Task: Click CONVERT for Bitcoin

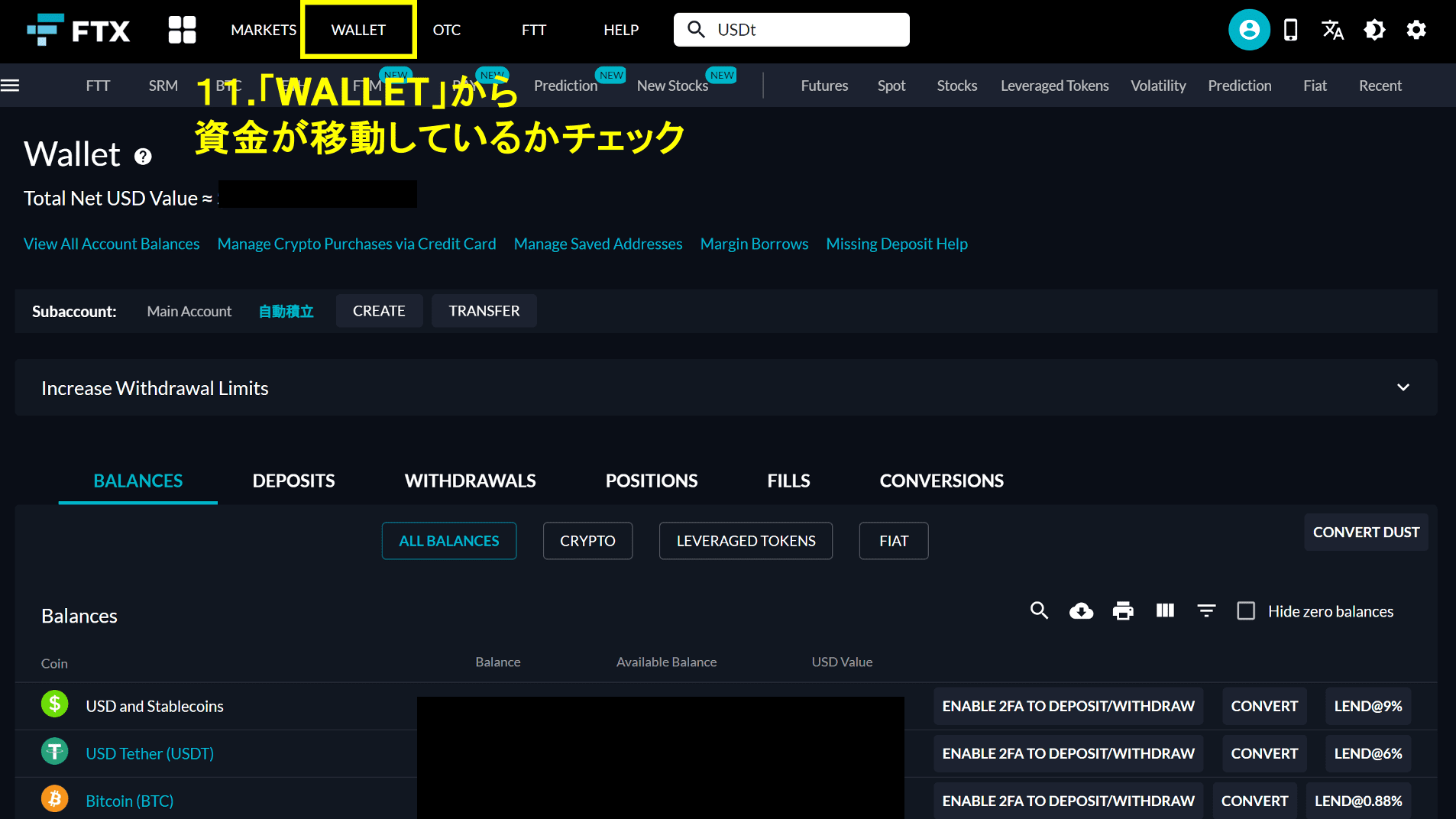Action: pyautogui.click(x=1254, y=801)
